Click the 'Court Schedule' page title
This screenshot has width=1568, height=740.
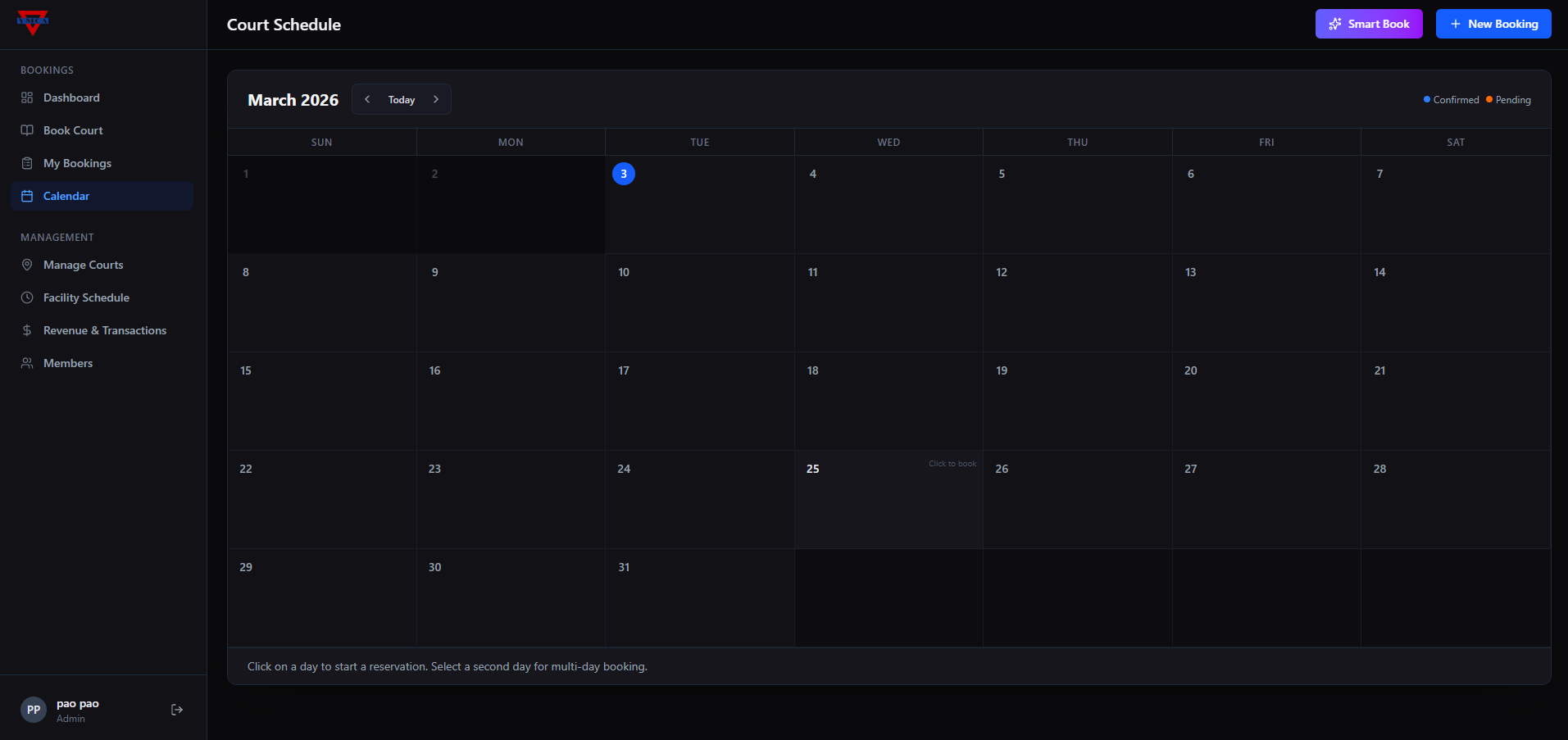284,25
